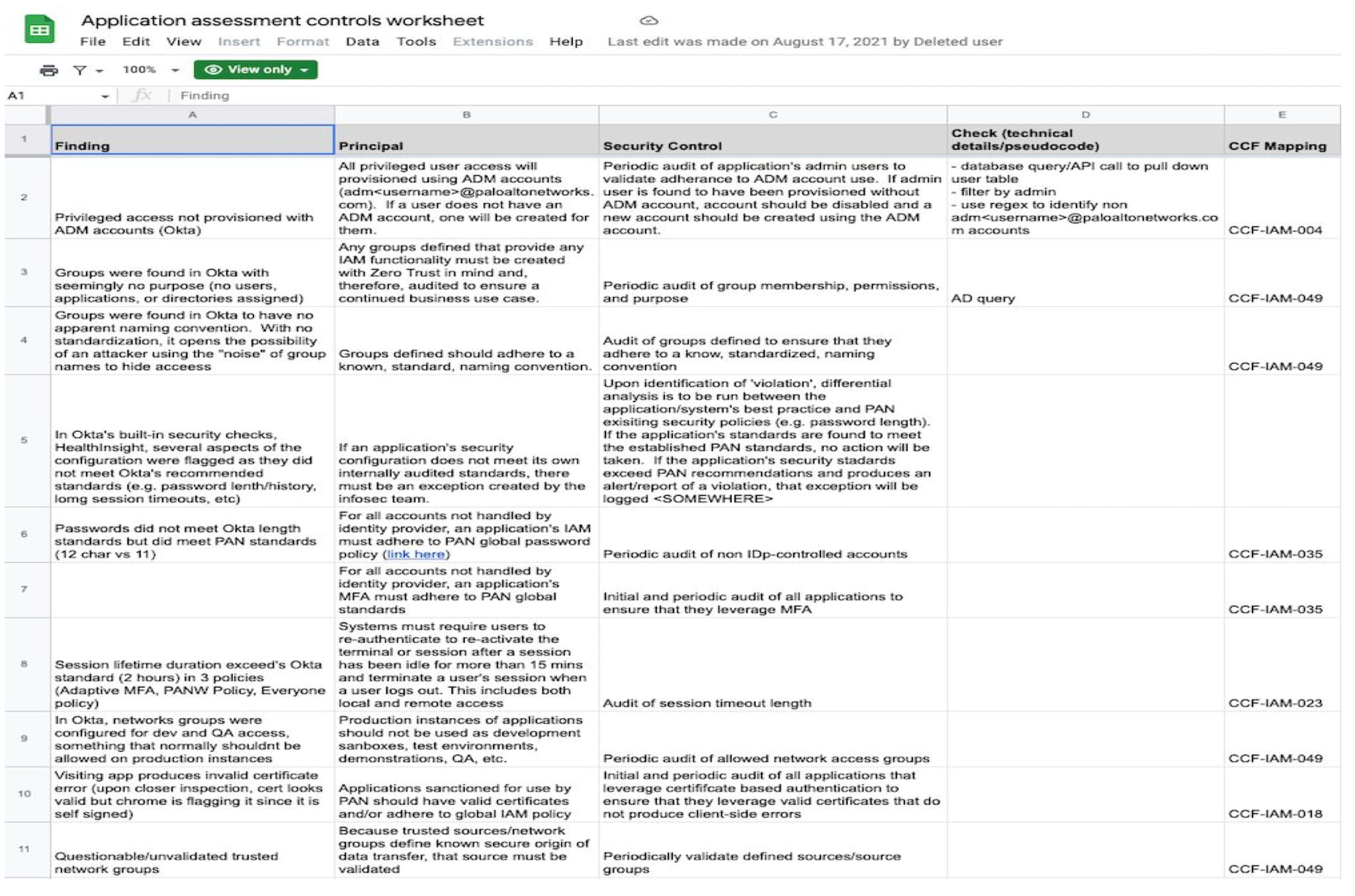The width and height of the screenshot is (1355, 896).
Task: Select row 11 header
Action: (24, 849)
